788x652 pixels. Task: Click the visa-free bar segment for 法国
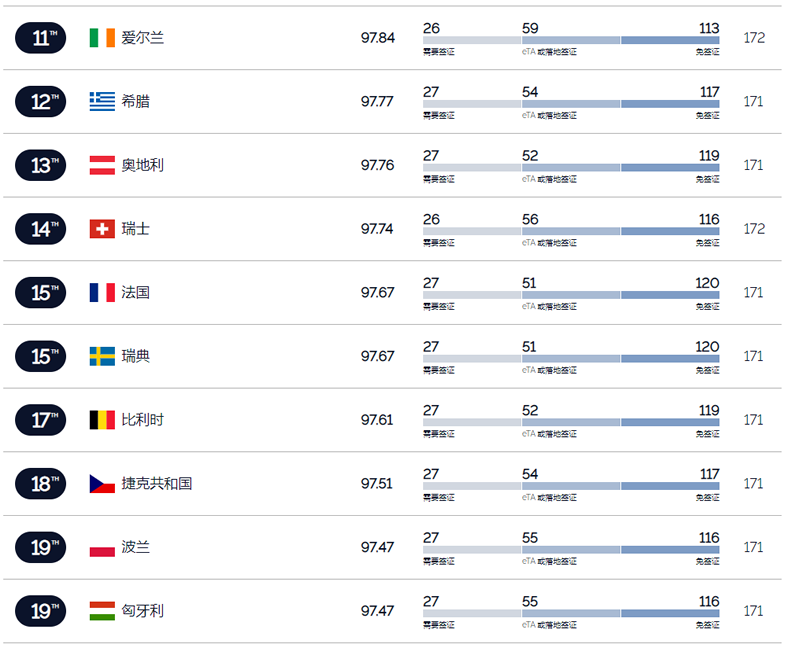click(x=670, y=295)
